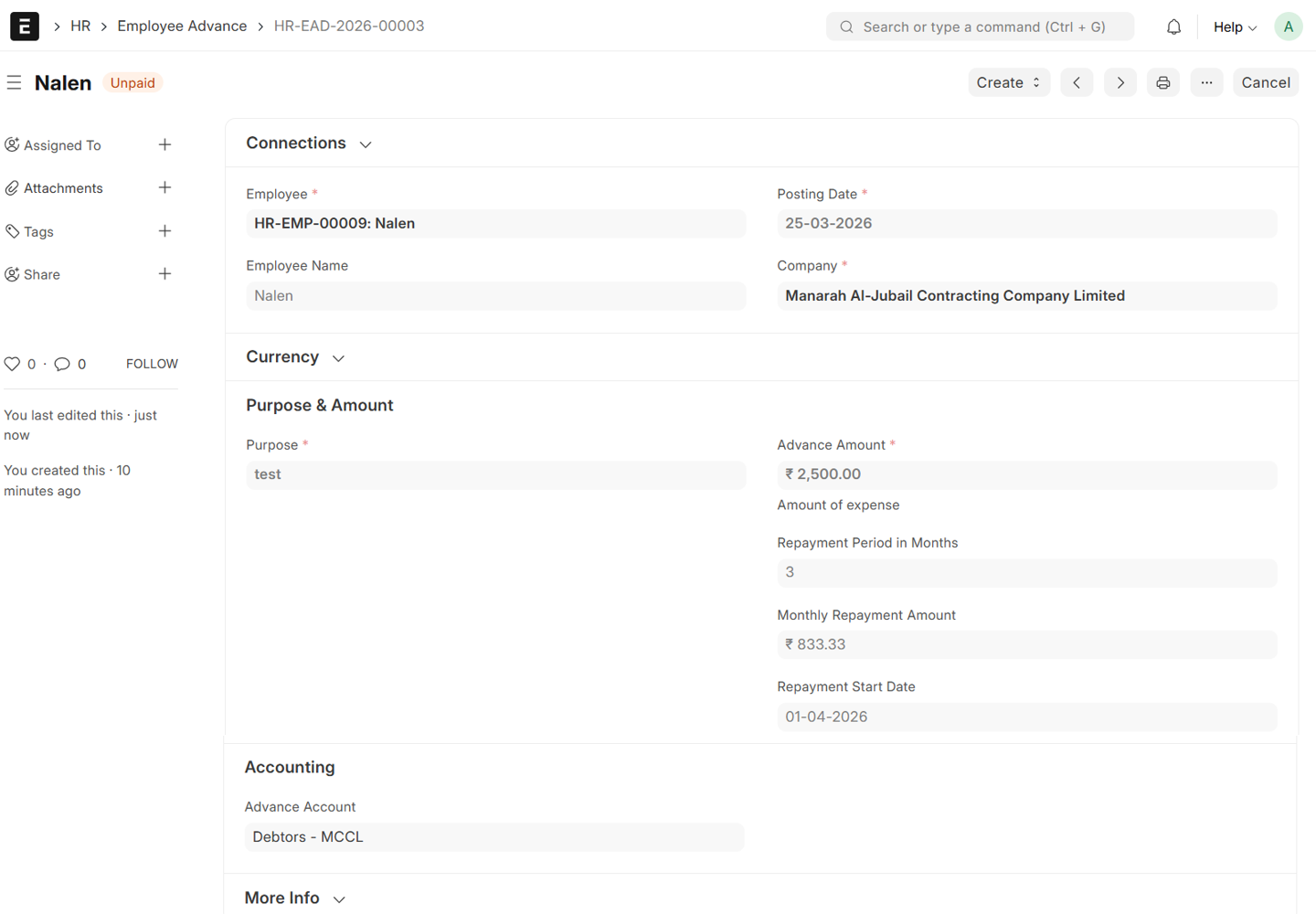Navigate to Employee Advance breadcrumb
This screenshot has width=1316, height=914.
[182, 26]
